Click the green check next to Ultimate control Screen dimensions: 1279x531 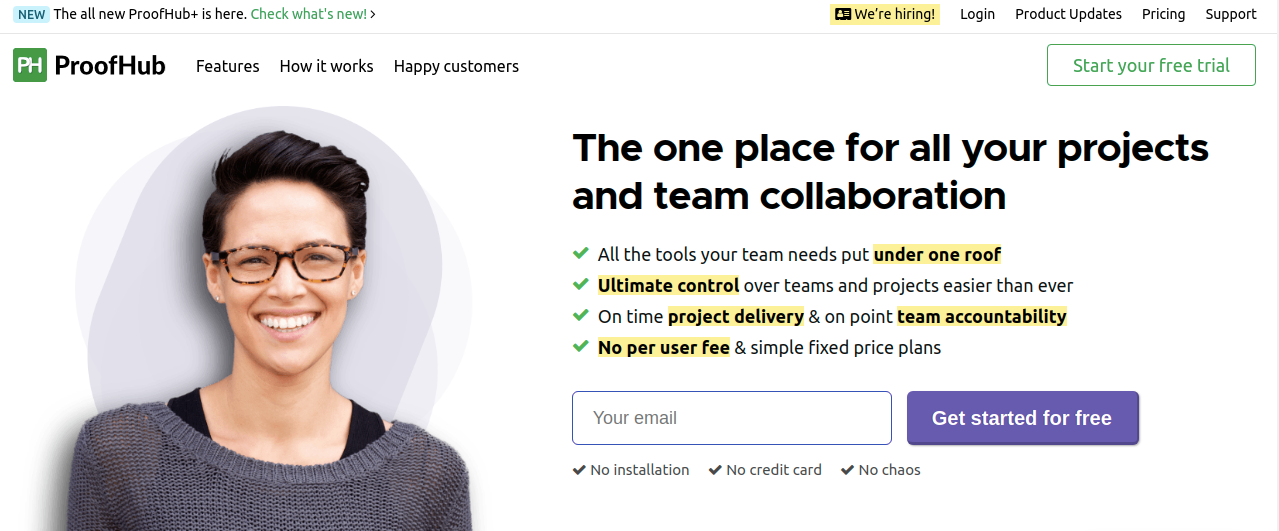[x=580, y=285]
